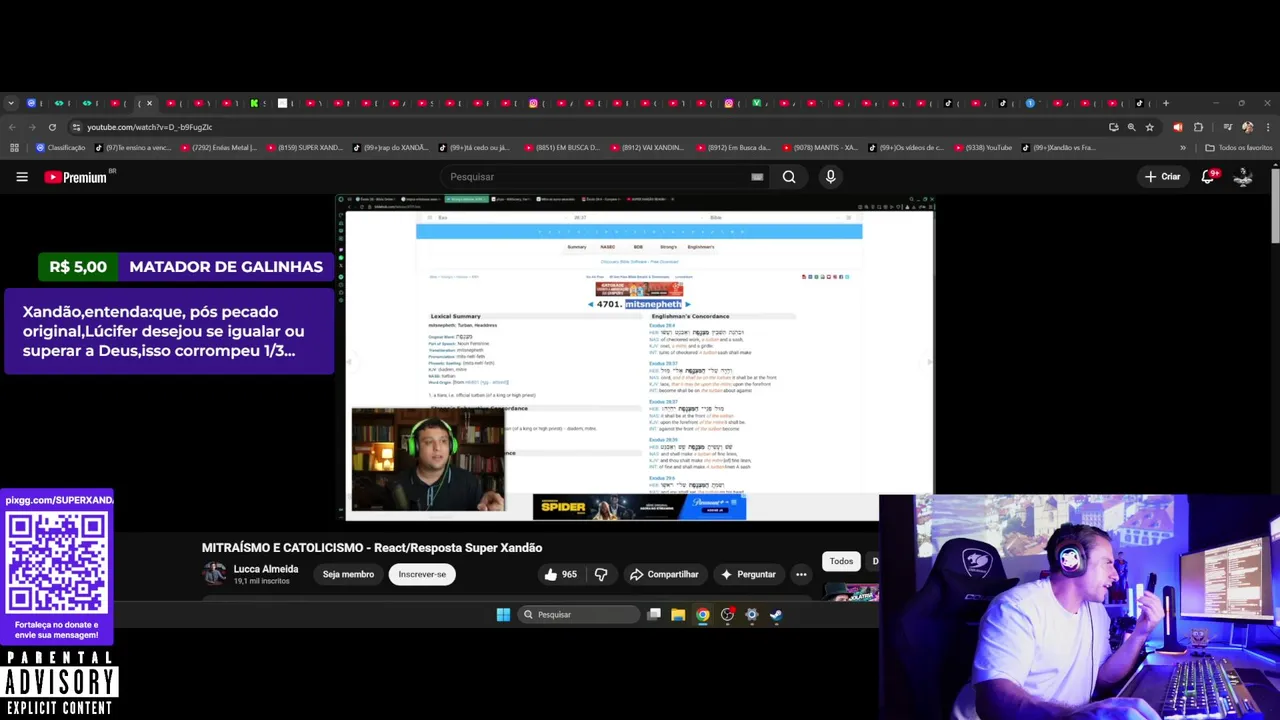Viewport: 1280px width, 720px height.
Task: Click the taskbar Pesquisar search box
Action: 579,615
